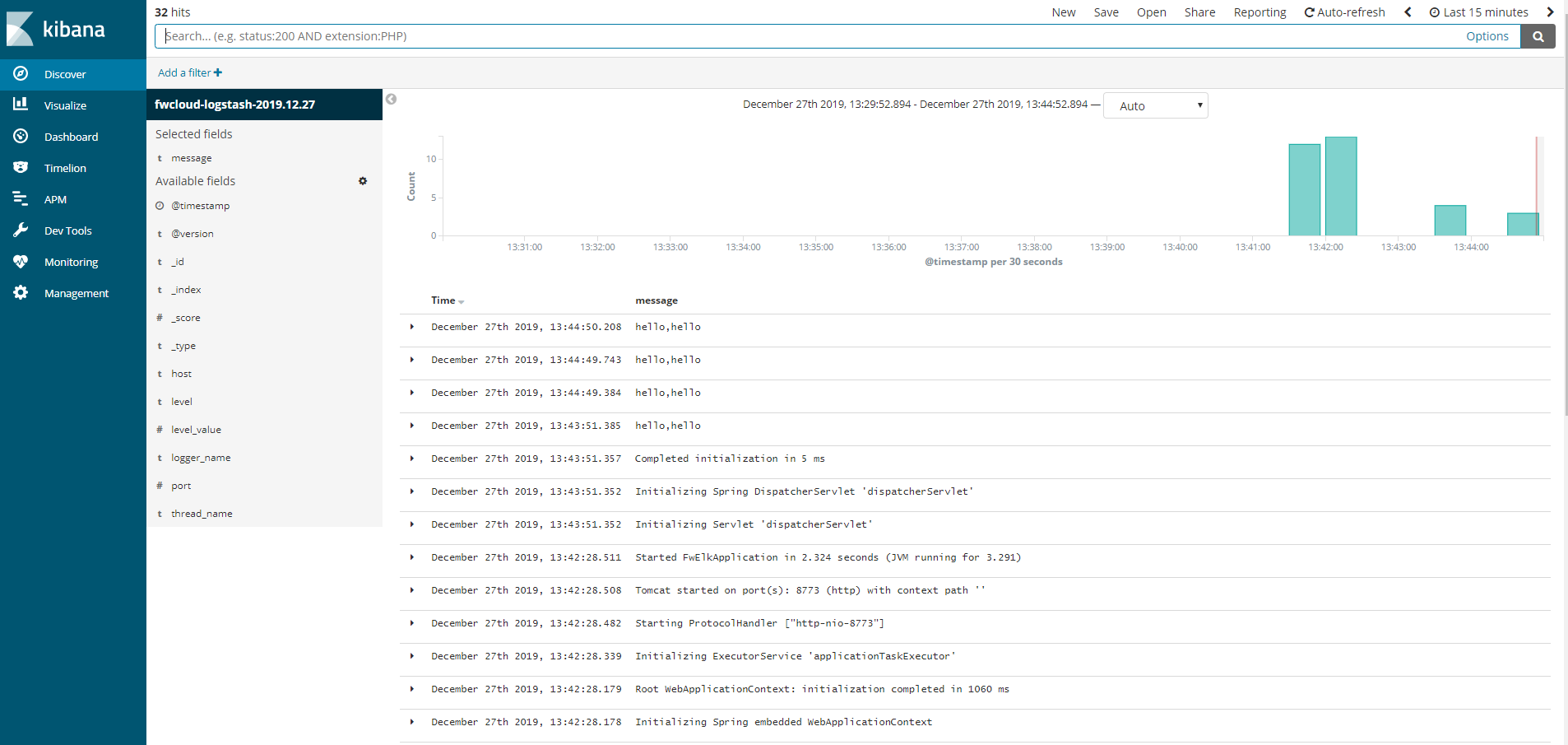This screenshot has height=745, width=1568.
Task: Open Monitoring heartbeat icon
Action: [21, 262]
